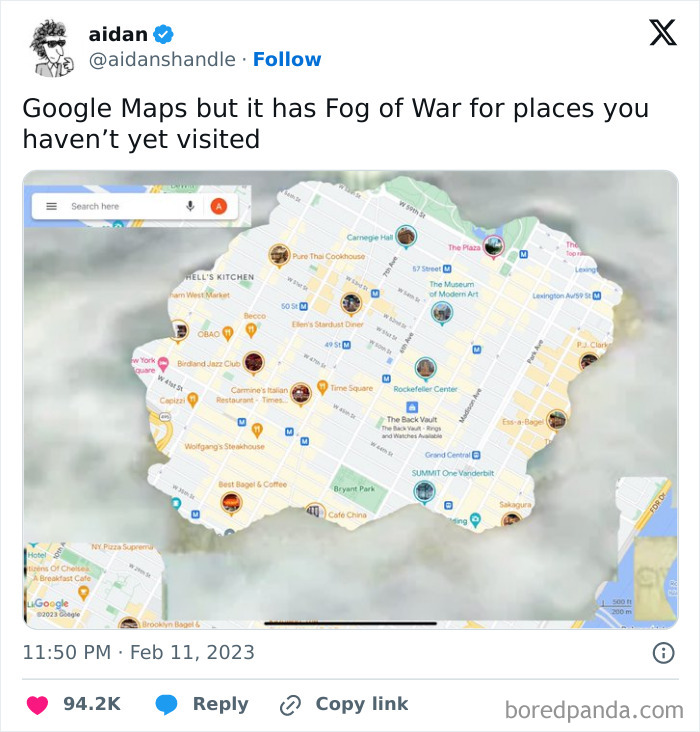This screenshot has width=700, height=732.
Task: Open the tweet timestamp link
Action: (x=138, y=653)
